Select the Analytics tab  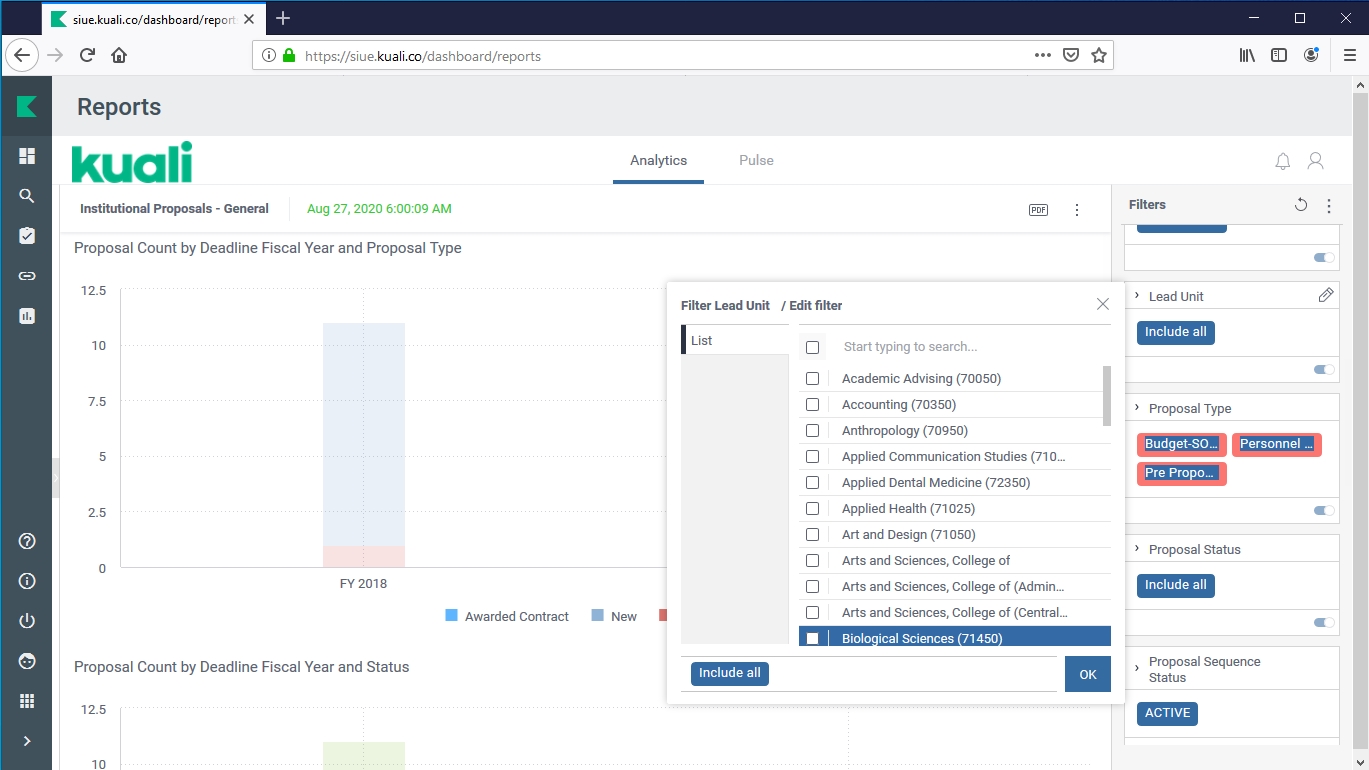pos(658,161)
